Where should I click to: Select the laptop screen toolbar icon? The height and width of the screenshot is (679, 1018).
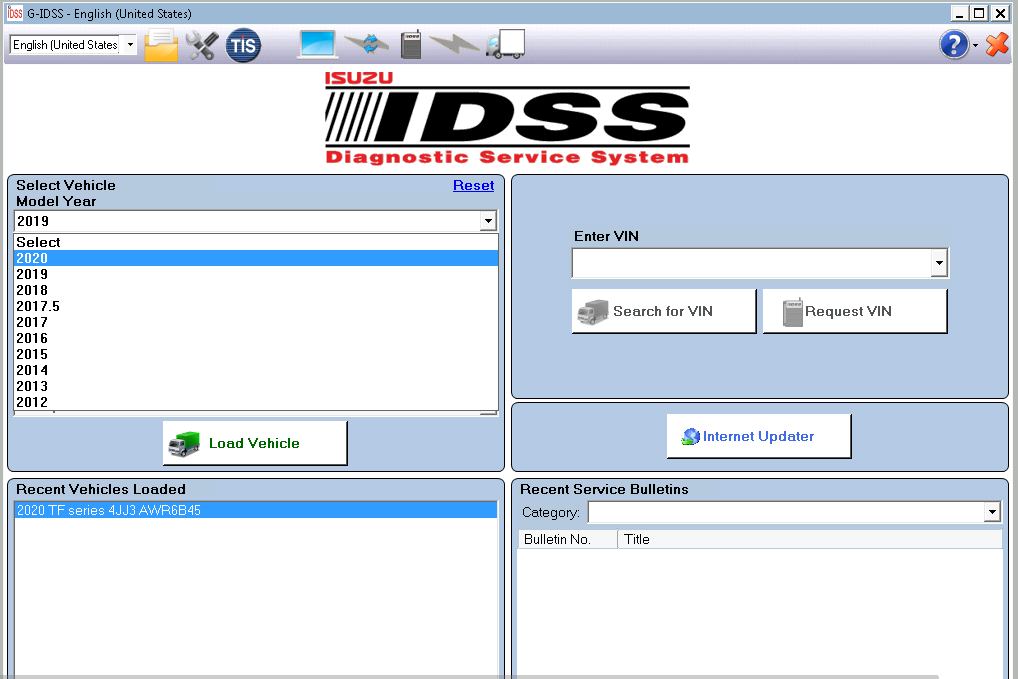click(x=317, y=44)
